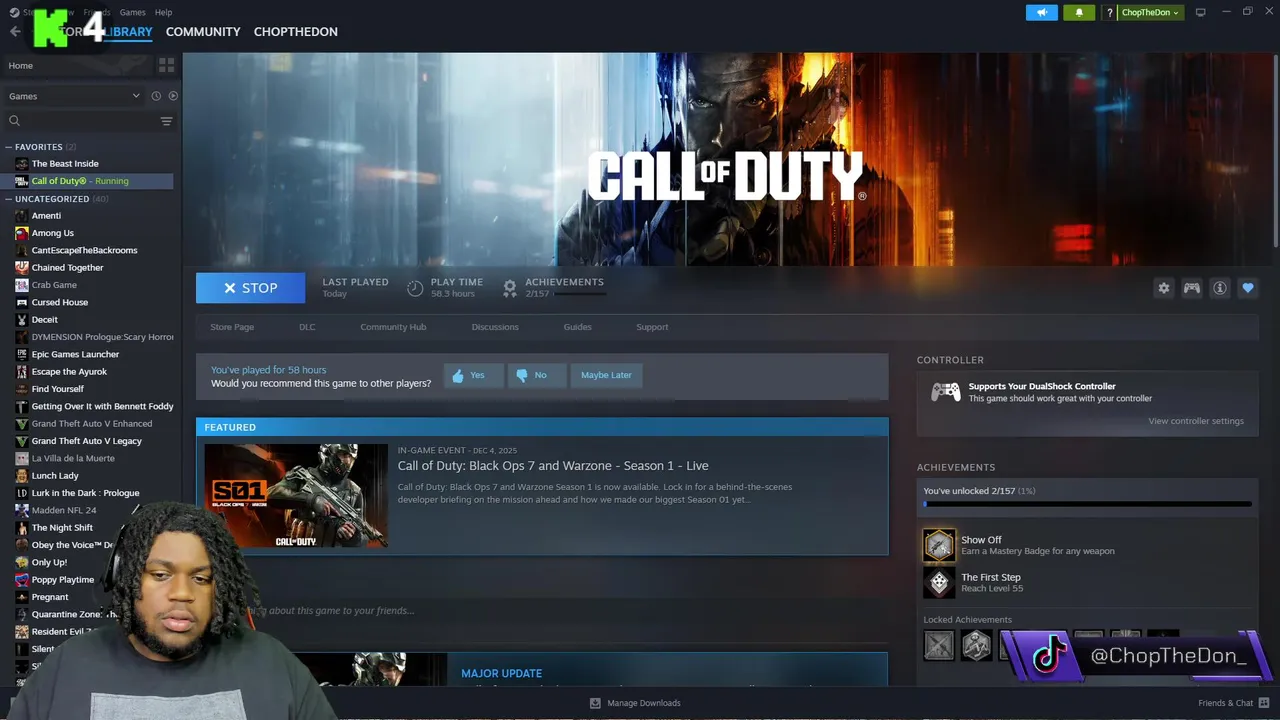The image size is (1280, 720).
Task: Collapse the Favorites category
Action: pos(9,147)
